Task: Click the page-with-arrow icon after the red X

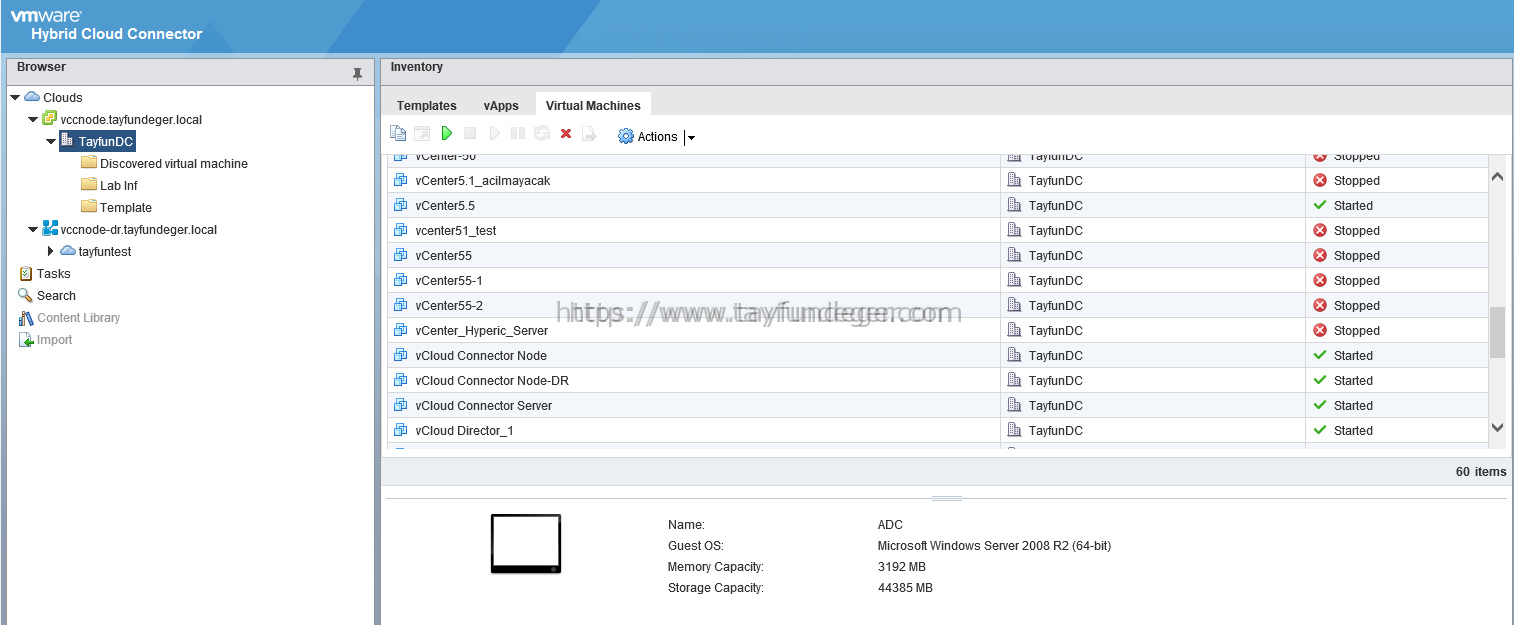Action: (x=590, y=134)
